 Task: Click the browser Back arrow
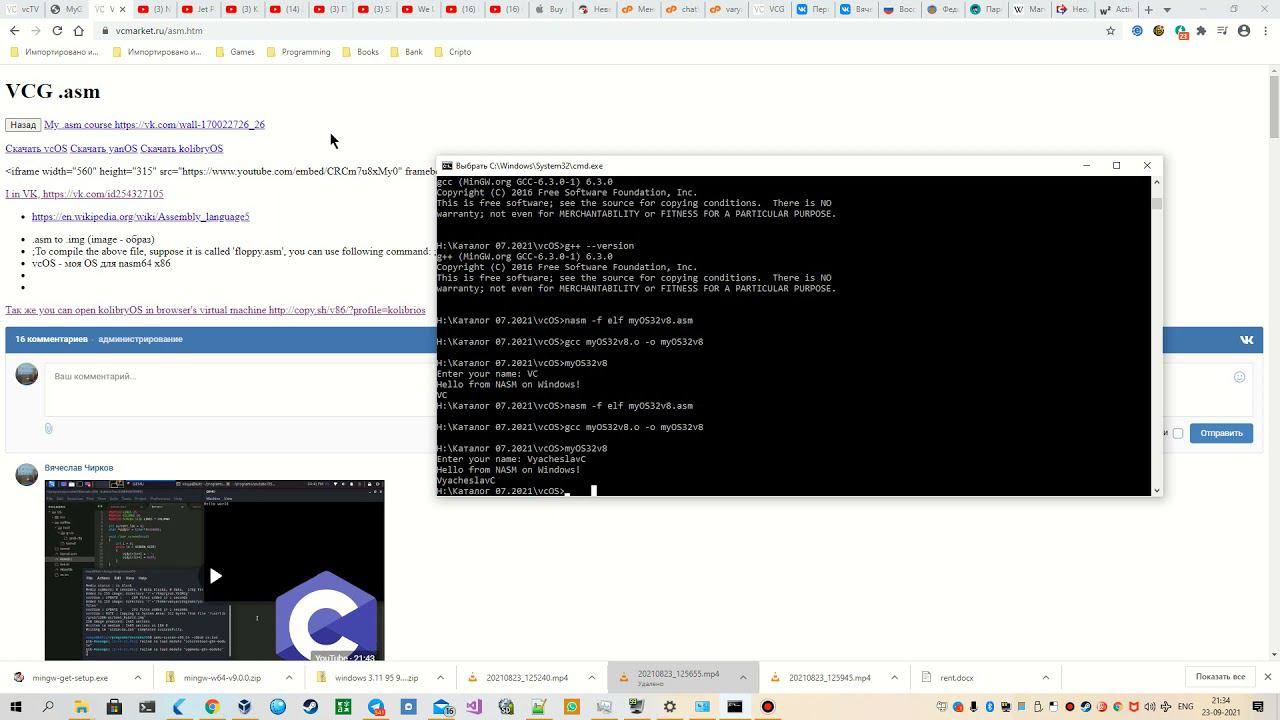(x=14, y=31)
